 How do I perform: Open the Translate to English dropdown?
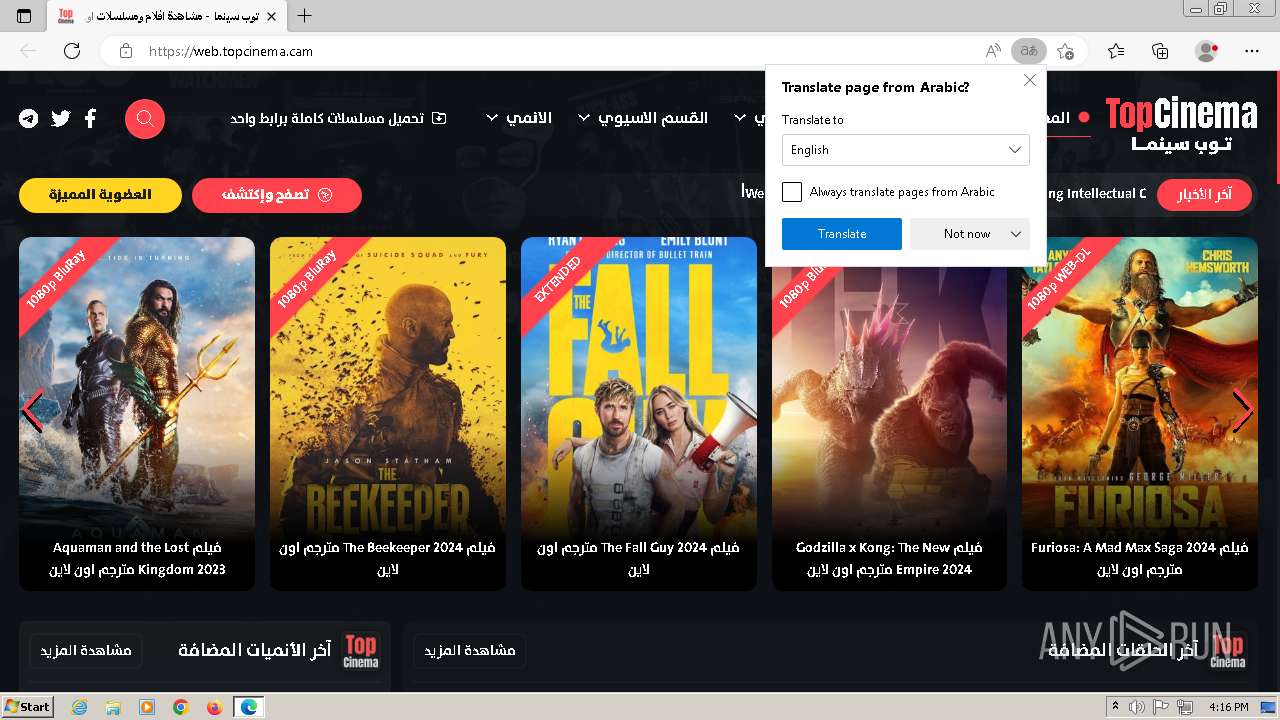coord(906,150)
